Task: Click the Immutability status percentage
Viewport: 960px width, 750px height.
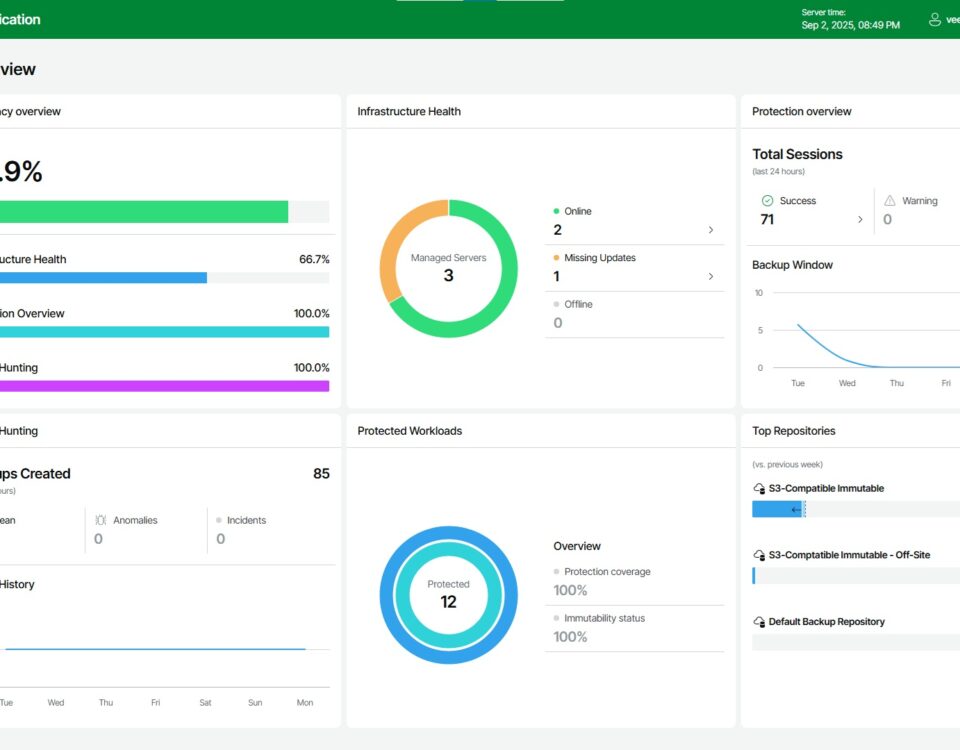Action: click(x=570, y=637)
